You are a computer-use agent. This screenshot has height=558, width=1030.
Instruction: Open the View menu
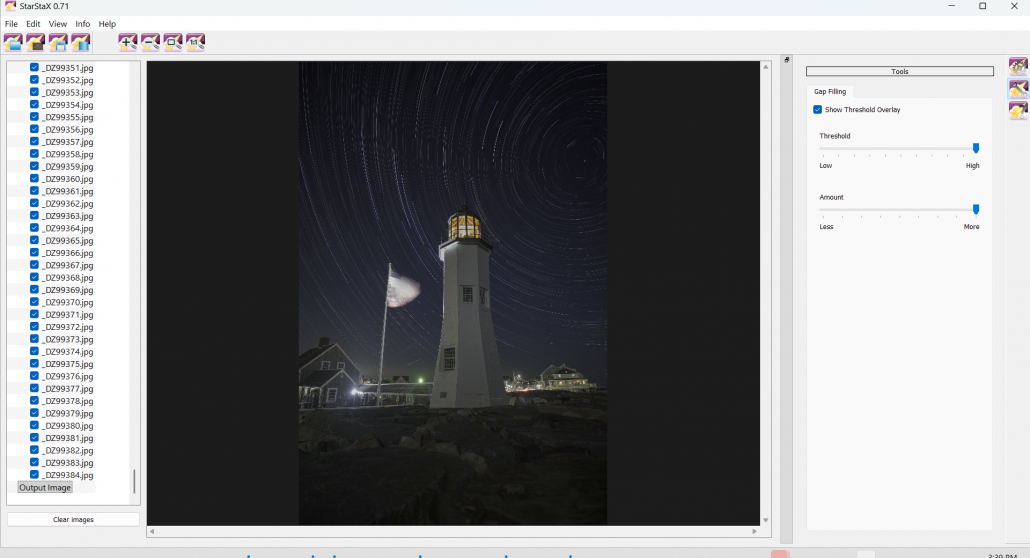point(58,24)
